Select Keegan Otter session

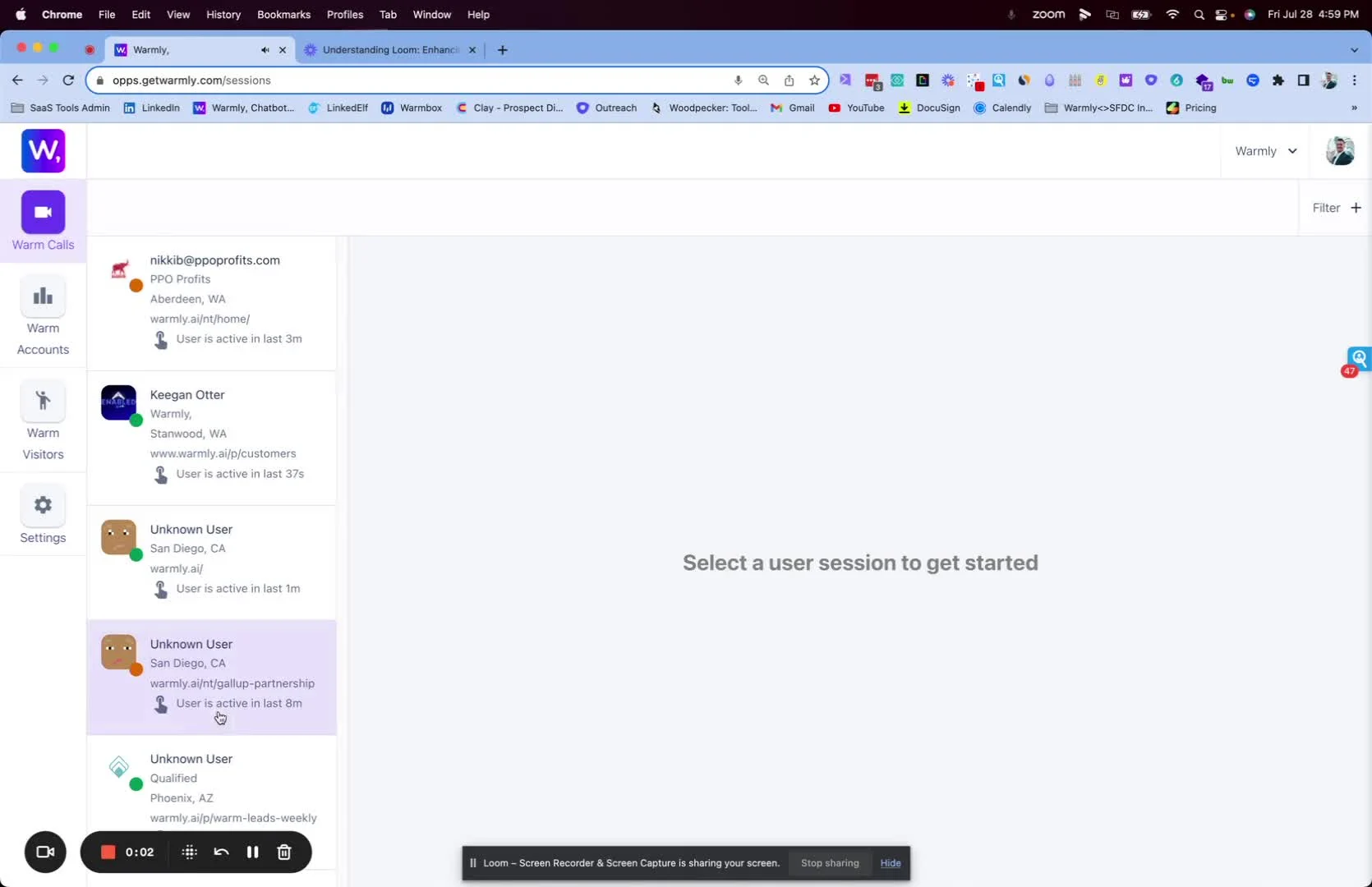[x=212, y=438]
